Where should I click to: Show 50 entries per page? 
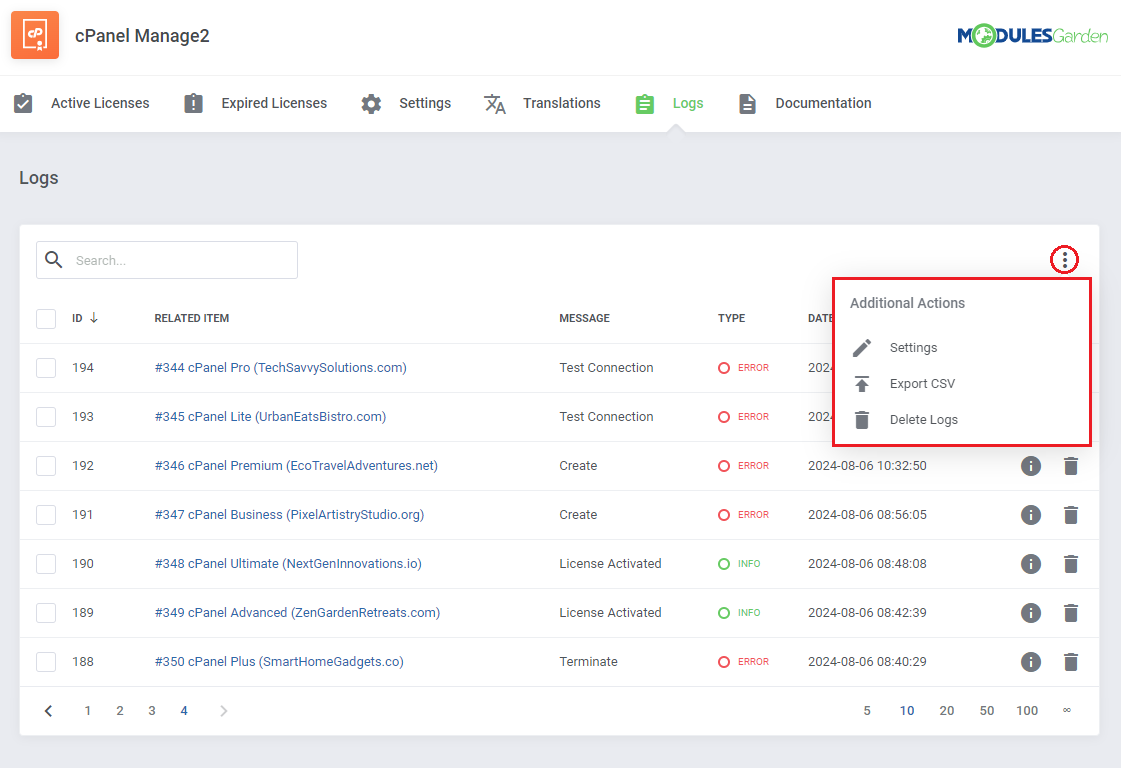[x=987, y=711]
